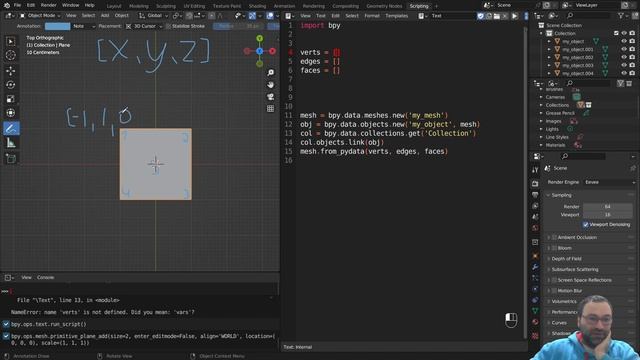Select the Transform tool
Screen dimensions: 640x360
point(11,113)
